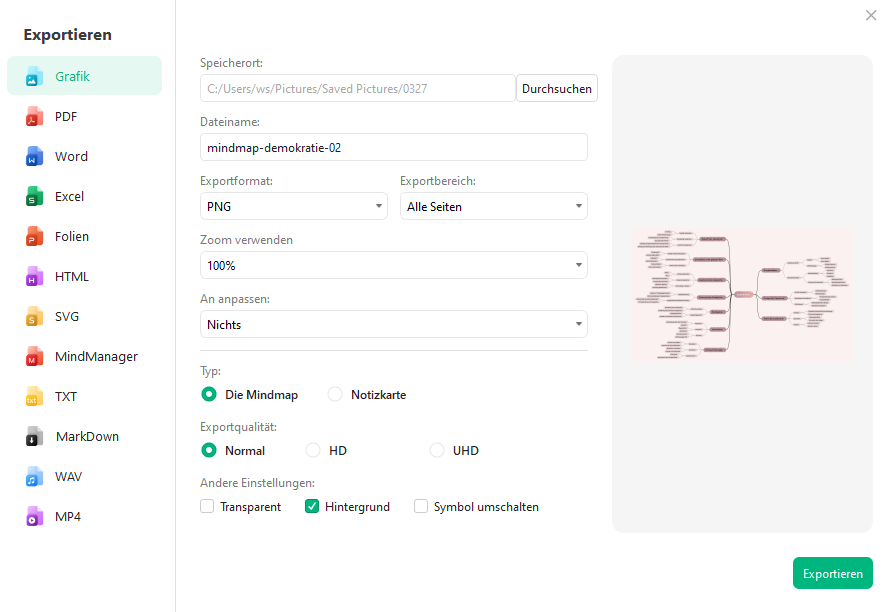Select the Folien presentation icon
890x612 pixels.
coord(35,237)
